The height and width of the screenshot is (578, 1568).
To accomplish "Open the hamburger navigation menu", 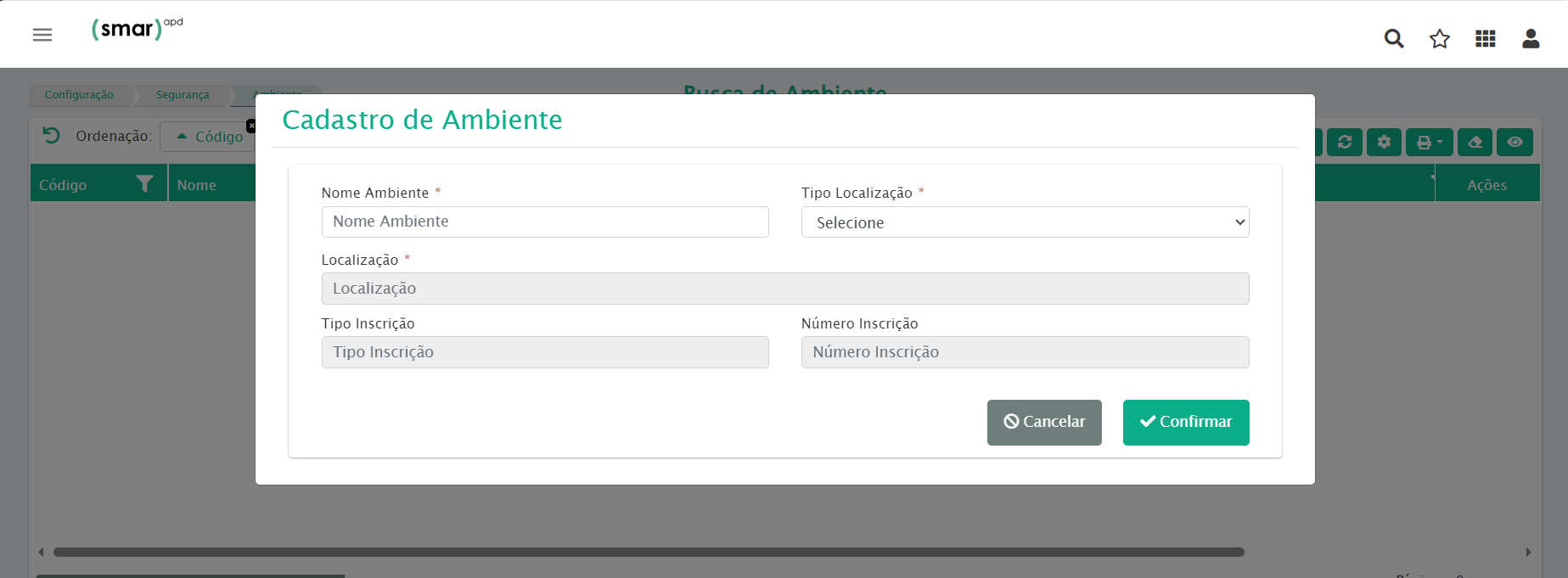I will pos(42,35).
